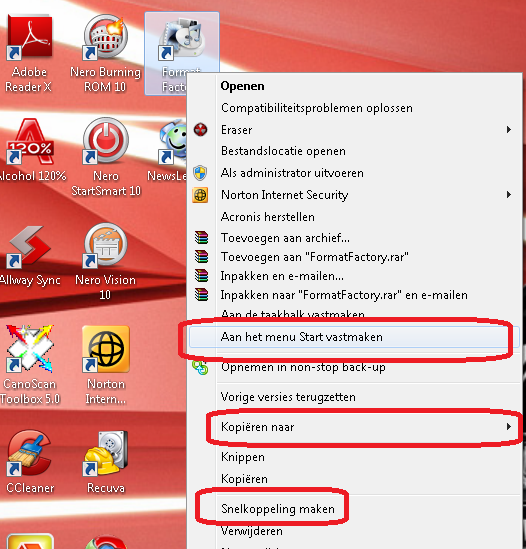Screen dimensions: 526x549
Task: Choose Als administrator uitvoeren
Action: point(292,173)
